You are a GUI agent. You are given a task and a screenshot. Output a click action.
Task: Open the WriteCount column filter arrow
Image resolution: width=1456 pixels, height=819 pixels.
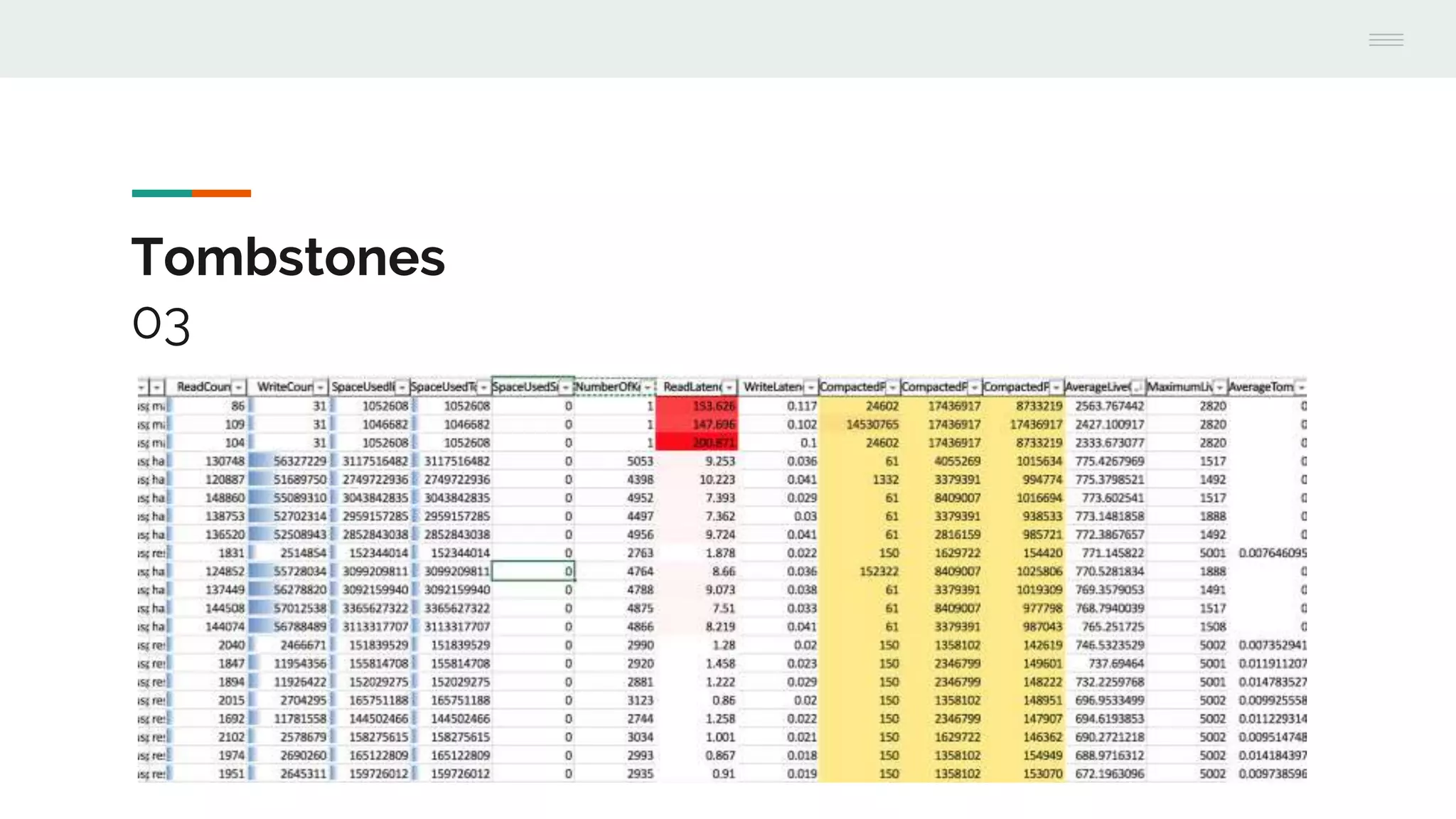tap(321, 387)
